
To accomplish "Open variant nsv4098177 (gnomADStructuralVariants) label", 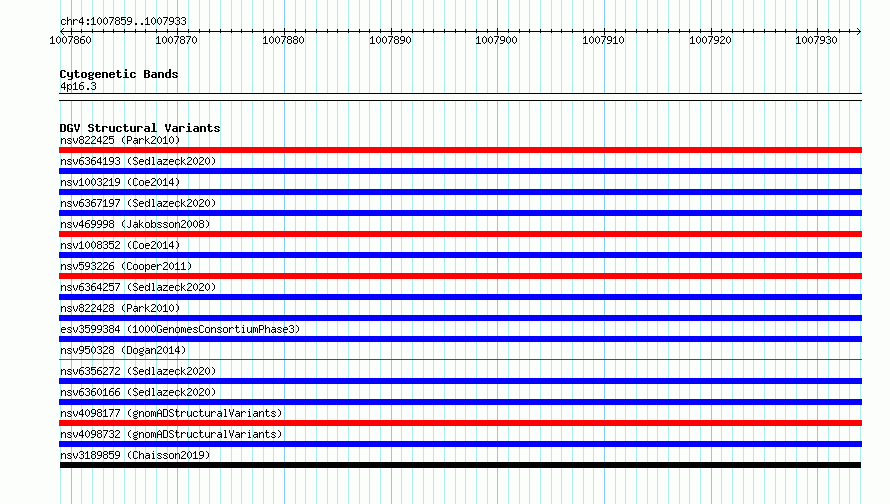I will [171, 413].
